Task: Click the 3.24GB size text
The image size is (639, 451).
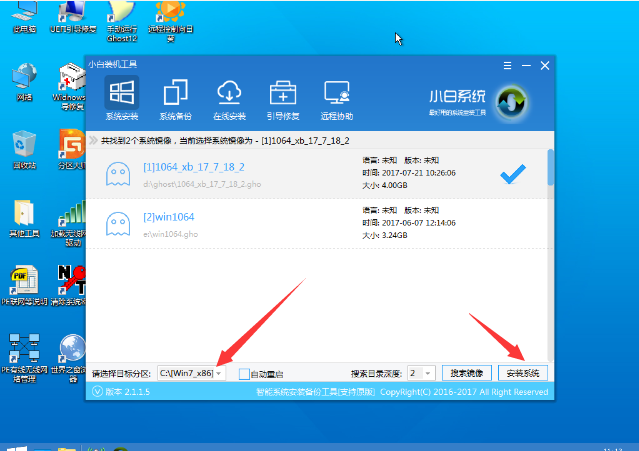Action: 394,235
